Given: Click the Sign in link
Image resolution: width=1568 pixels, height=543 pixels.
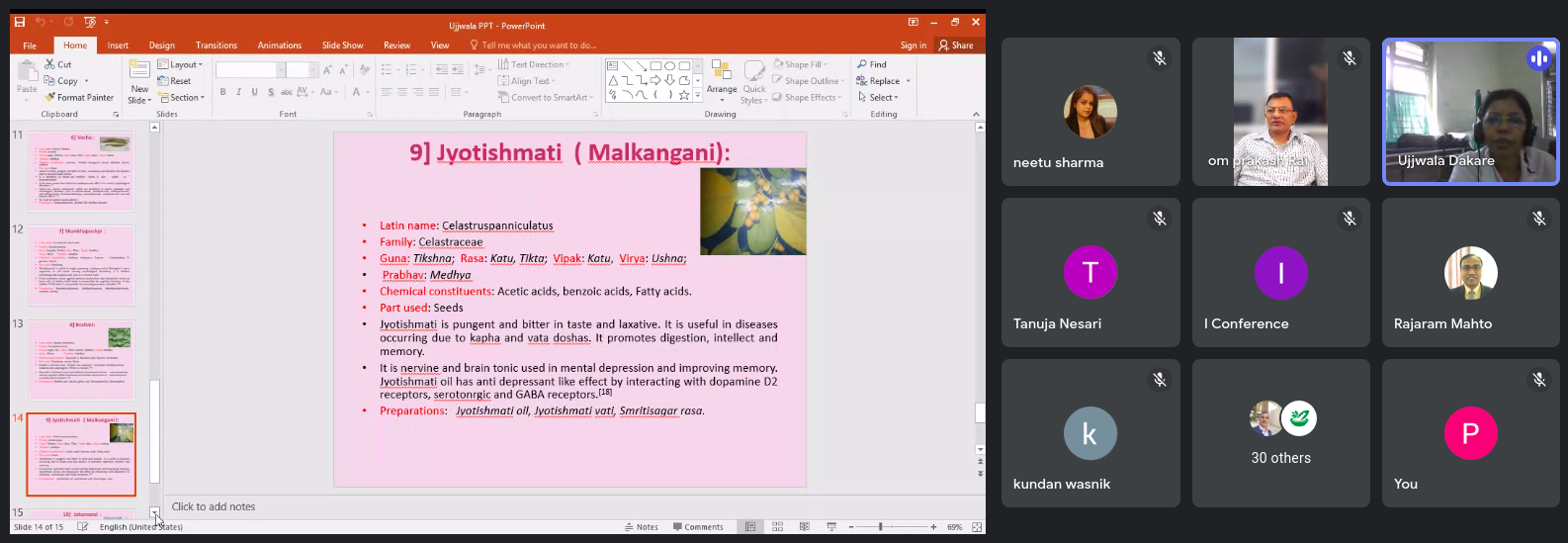Looking at the screenshot, I should (x=914, y=45).
